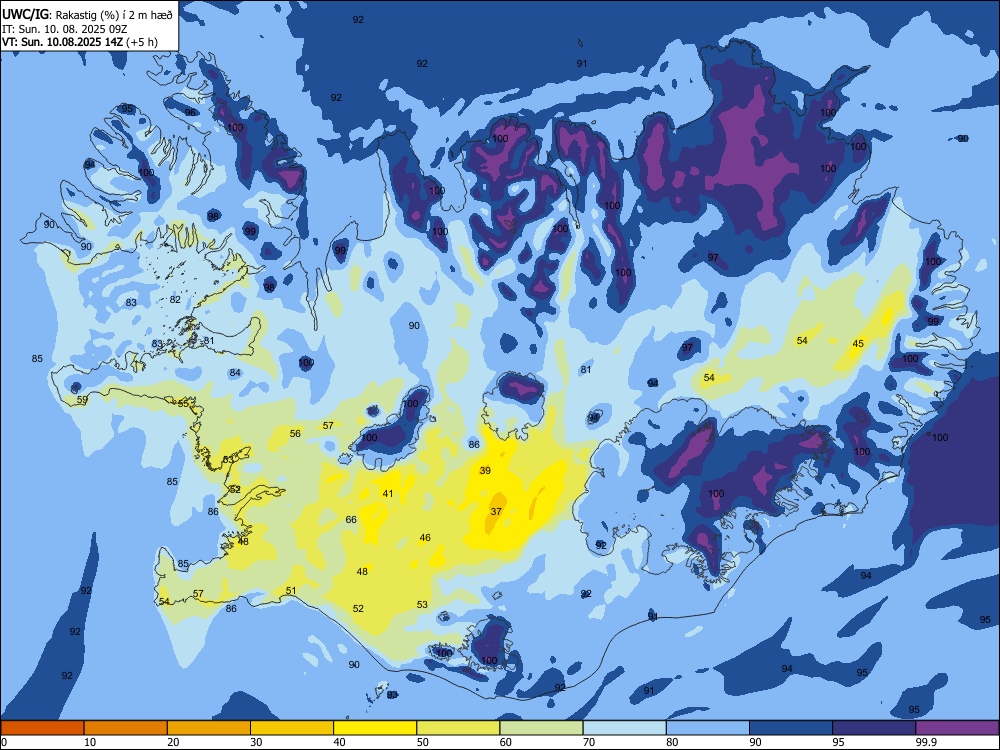Click the map value 46
Screen dimensions: 1000x750
tap(425, 538)
